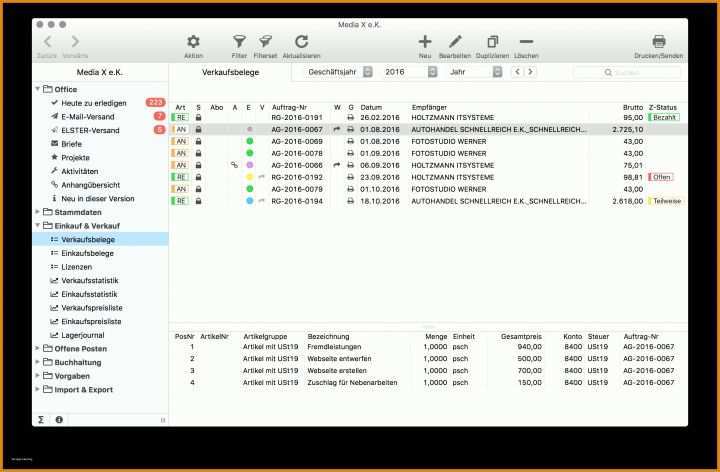Viewport: 720px width, 472px height.
Task: Open Lagerjournal in sidebar
Action: coord(83,335)
